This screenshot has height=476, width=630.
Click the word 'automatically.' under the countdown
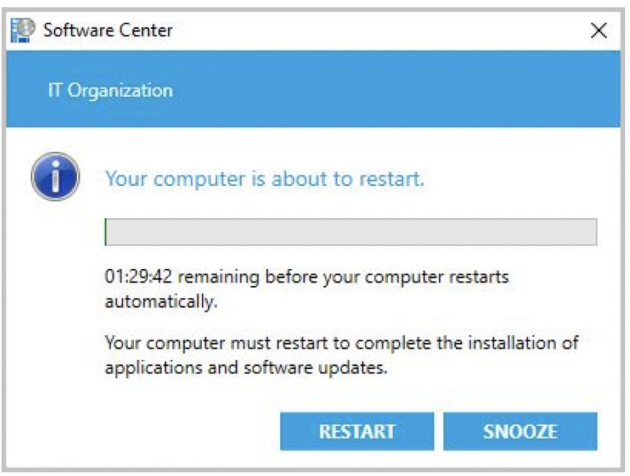(x=161, y=298)
